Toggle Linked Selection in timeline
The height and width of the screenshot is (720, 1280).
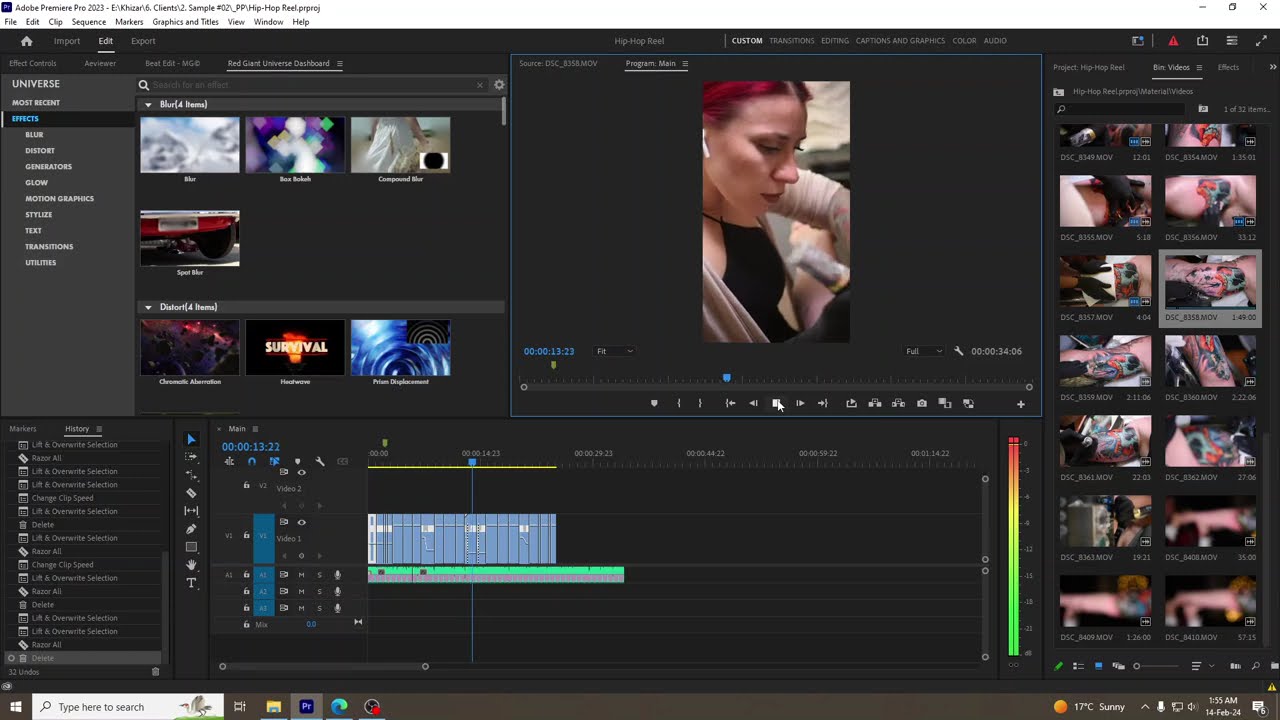click(x=274, y=461)
